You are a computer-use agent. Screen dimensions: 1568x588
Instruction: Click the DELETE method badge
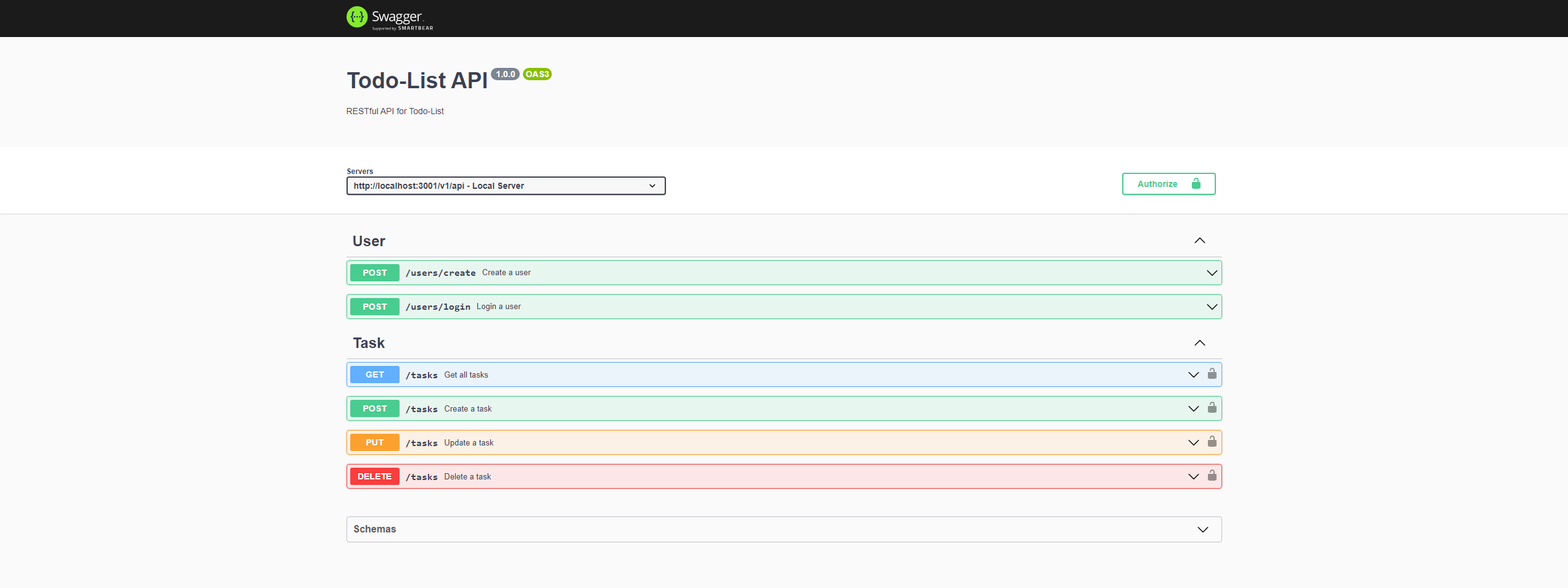point(375,476)
